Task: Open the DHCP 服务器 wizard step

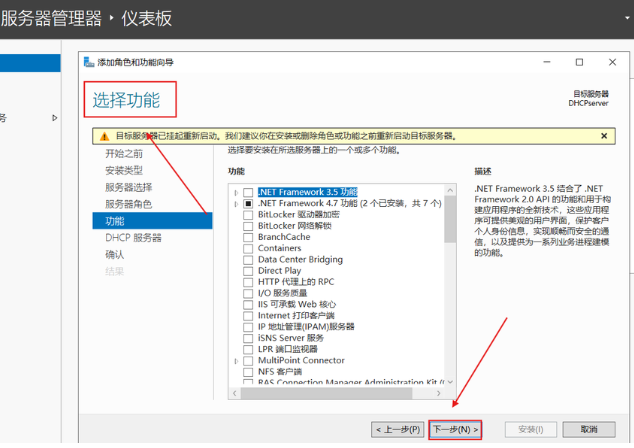Action: [133, 238]
